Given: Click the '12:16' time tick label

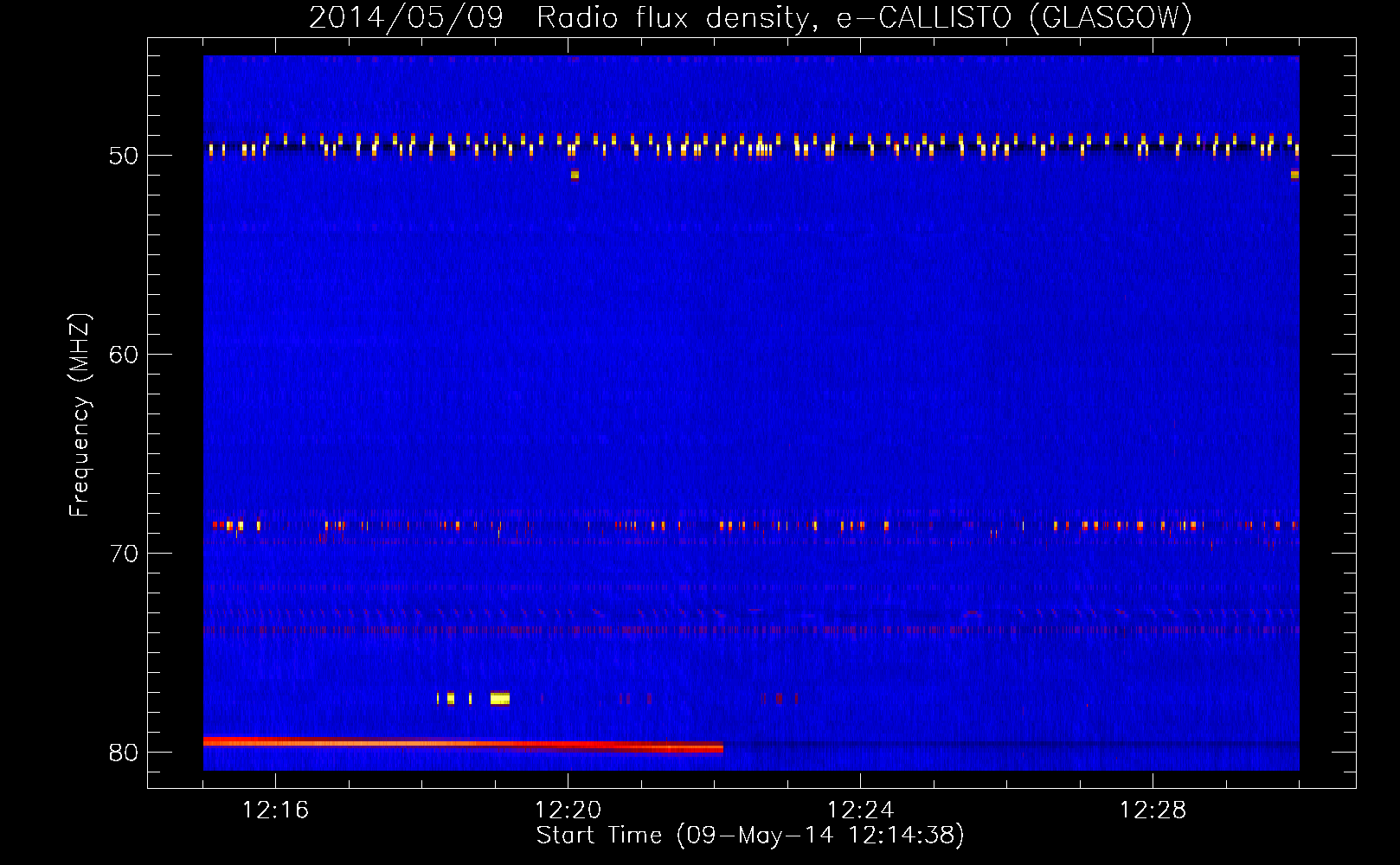Looking at the screenshot, I should coord(275,811).
